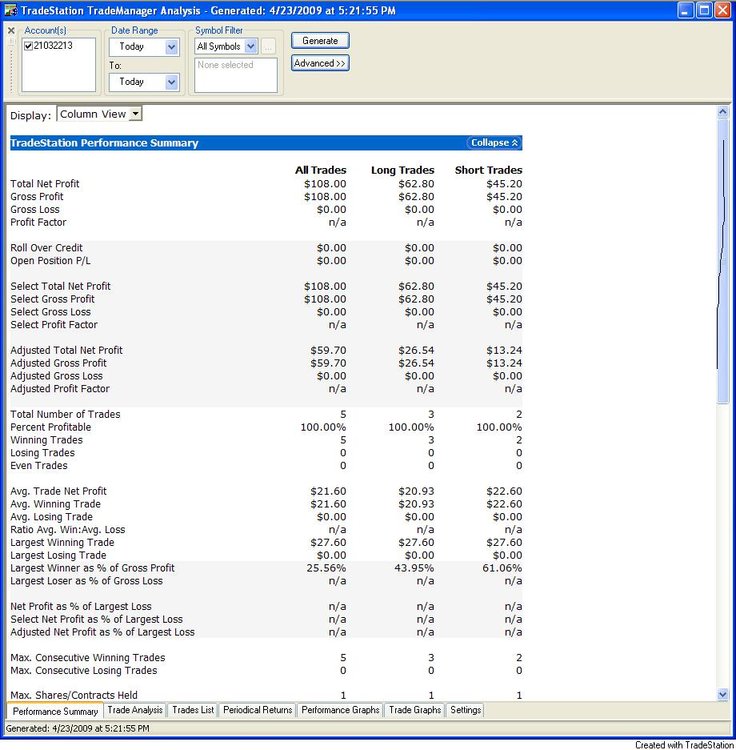Click the 'Total Net Profit' row label

coord(44,184)
